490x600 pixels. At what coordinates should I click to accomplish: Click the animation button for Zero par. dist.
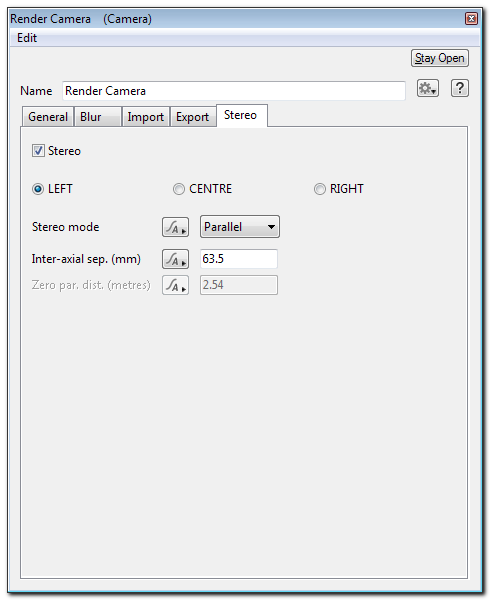(x=175, y=285)
